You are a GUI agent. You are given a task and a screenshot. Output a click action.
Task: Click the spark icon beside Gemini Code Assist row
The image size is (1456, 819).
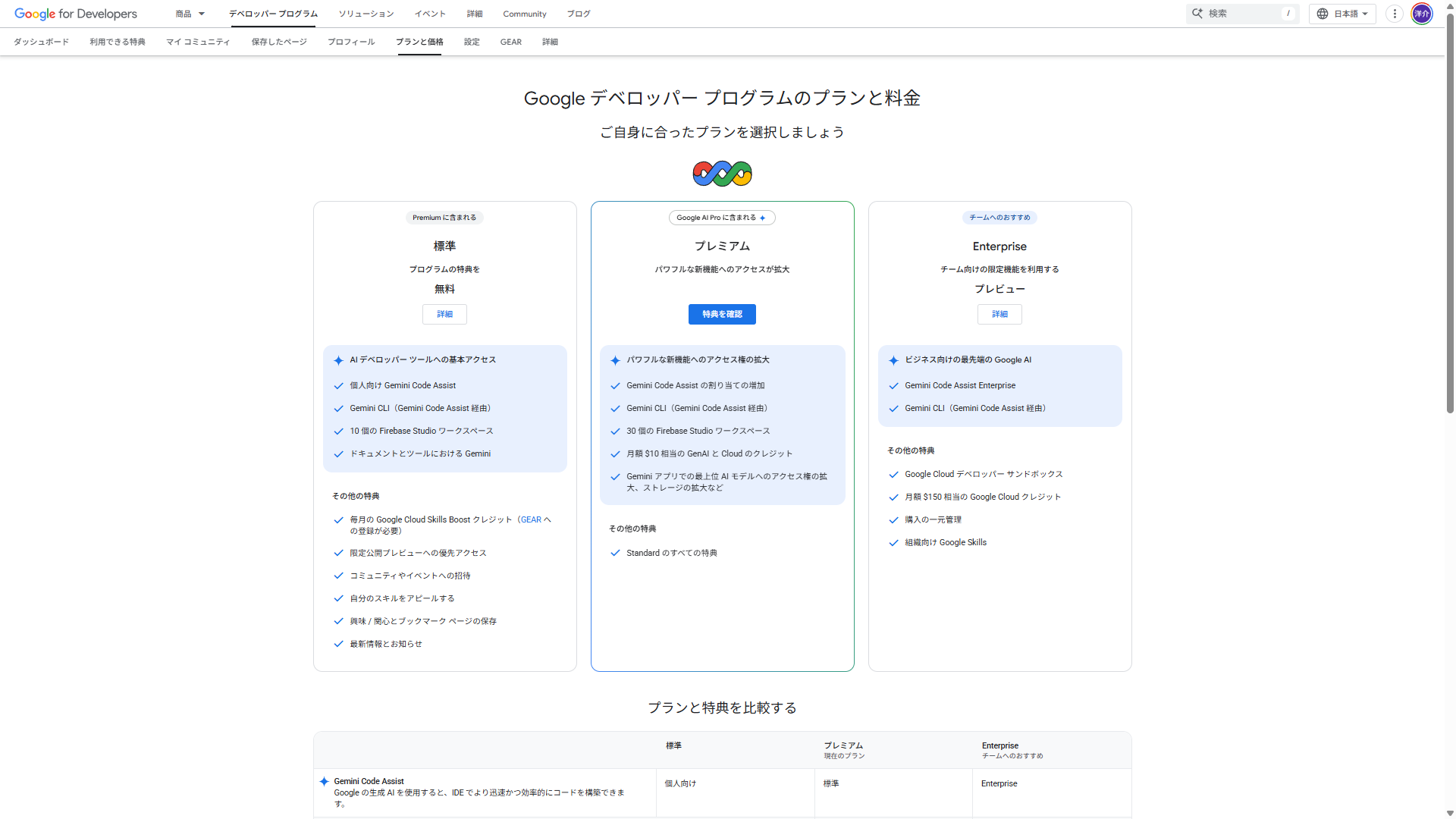click(x=325, y=781)
